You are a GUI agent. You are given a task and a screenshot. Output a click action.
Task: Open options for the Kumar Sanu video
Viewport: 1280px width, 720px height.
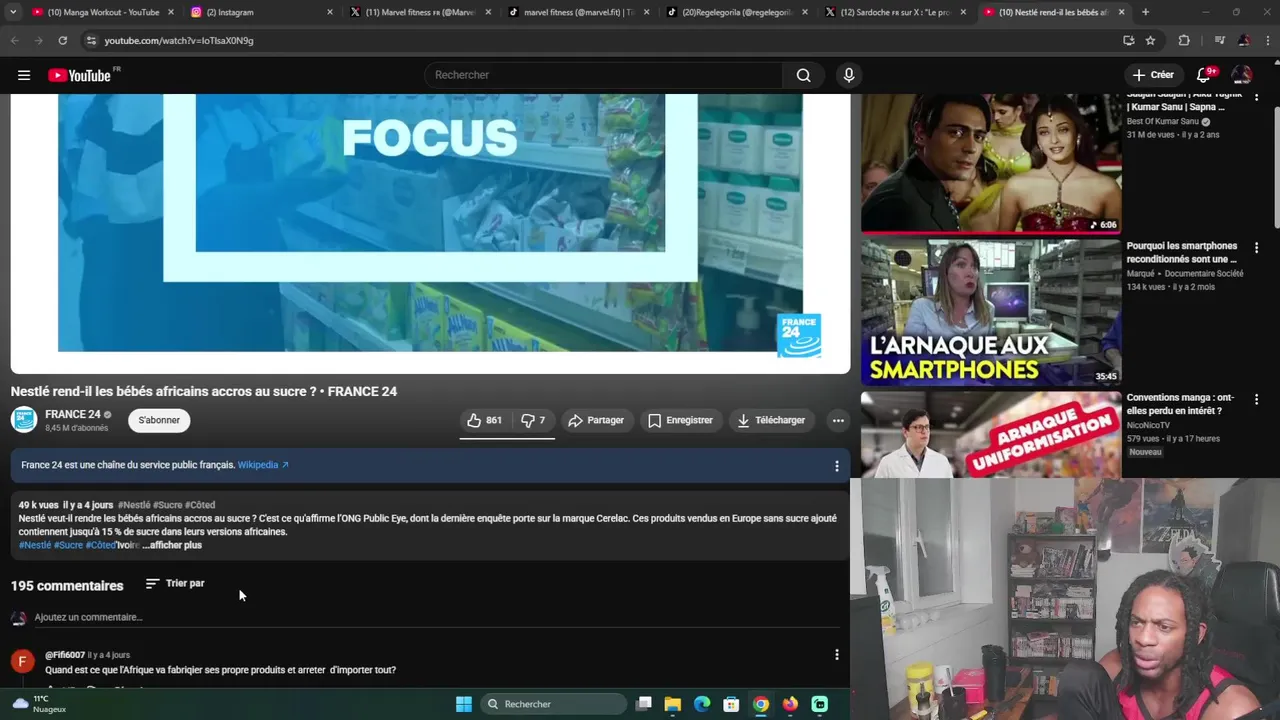tap(1257, 98)
